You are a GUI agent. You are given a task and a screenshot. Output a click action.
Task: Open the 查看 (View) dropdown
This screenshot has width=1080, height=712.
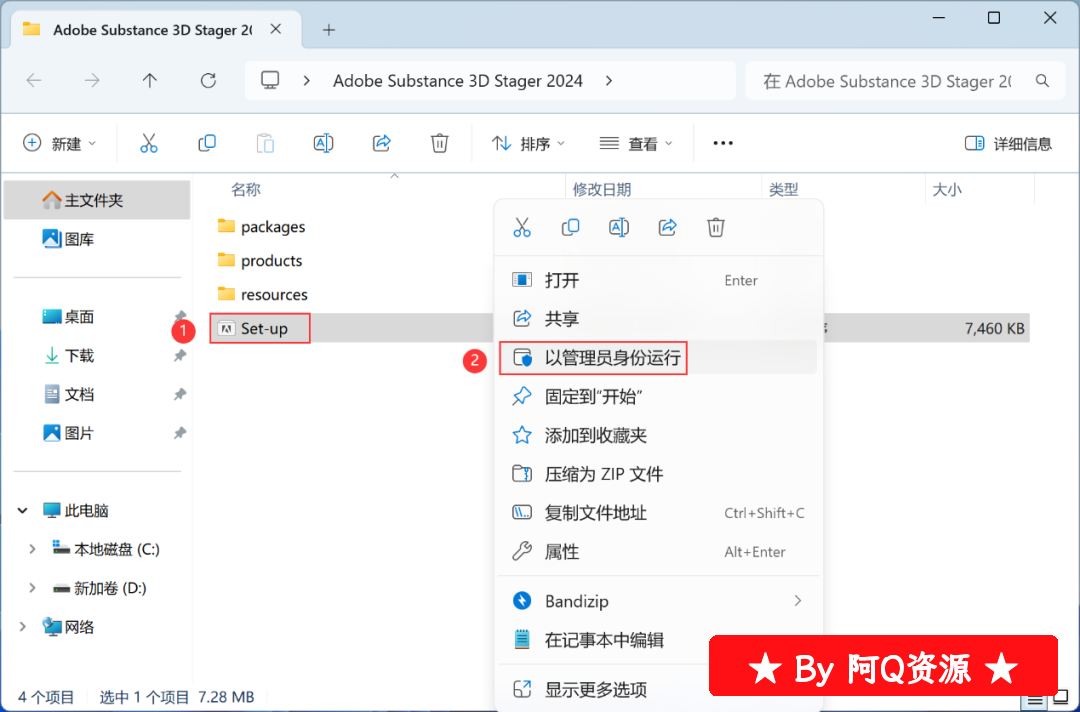636,143
